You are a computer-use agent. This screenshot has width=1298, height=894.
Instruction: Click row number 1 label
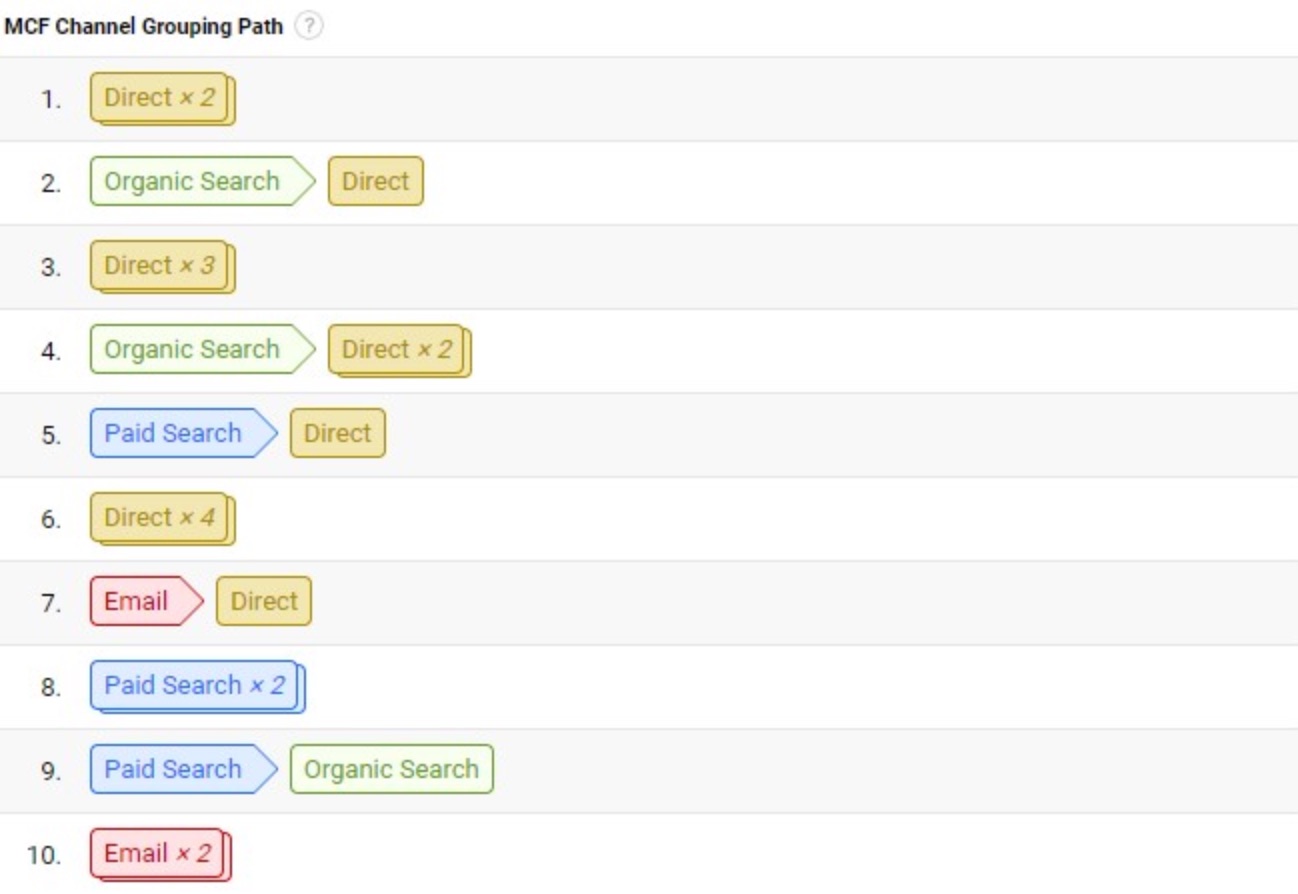pyautogui.click(x=50, y=99)
